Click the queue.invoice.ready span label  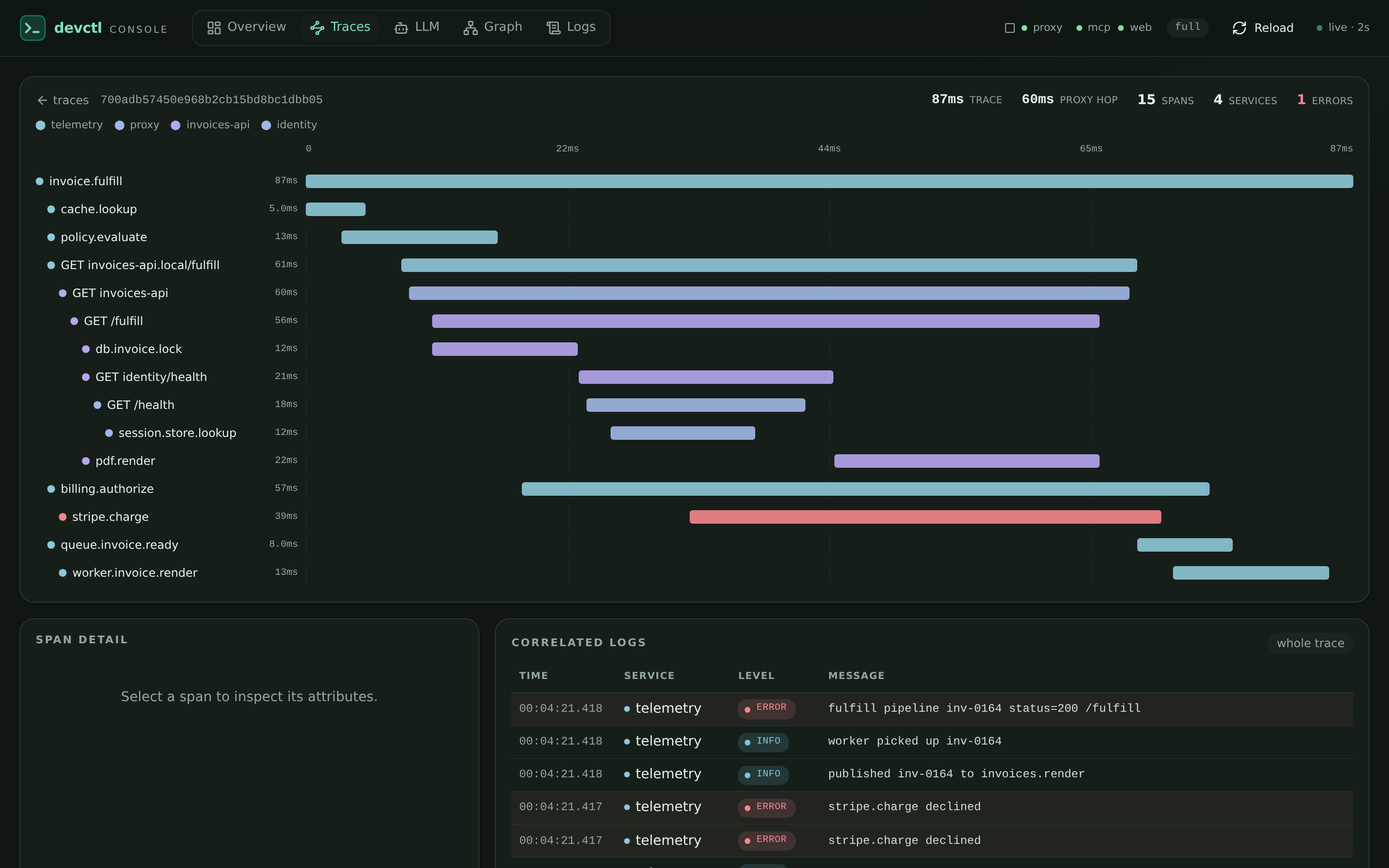click(120, 545)
